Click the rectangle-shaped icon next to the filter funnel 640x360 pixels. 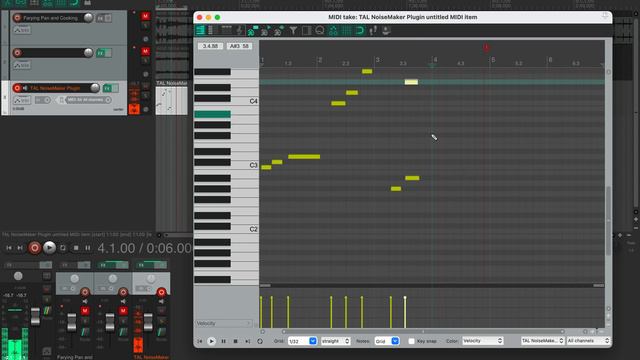(x=307, y=30)
